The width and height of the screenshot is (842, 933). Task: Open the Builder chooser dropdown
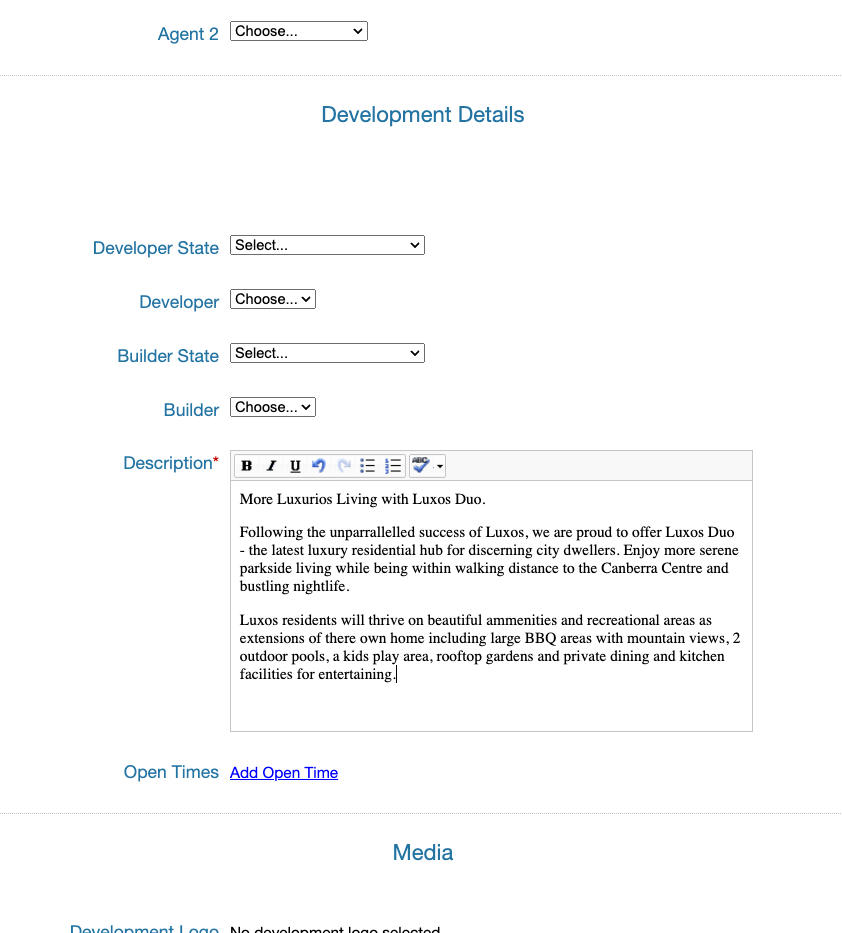(x=272, y=406)
